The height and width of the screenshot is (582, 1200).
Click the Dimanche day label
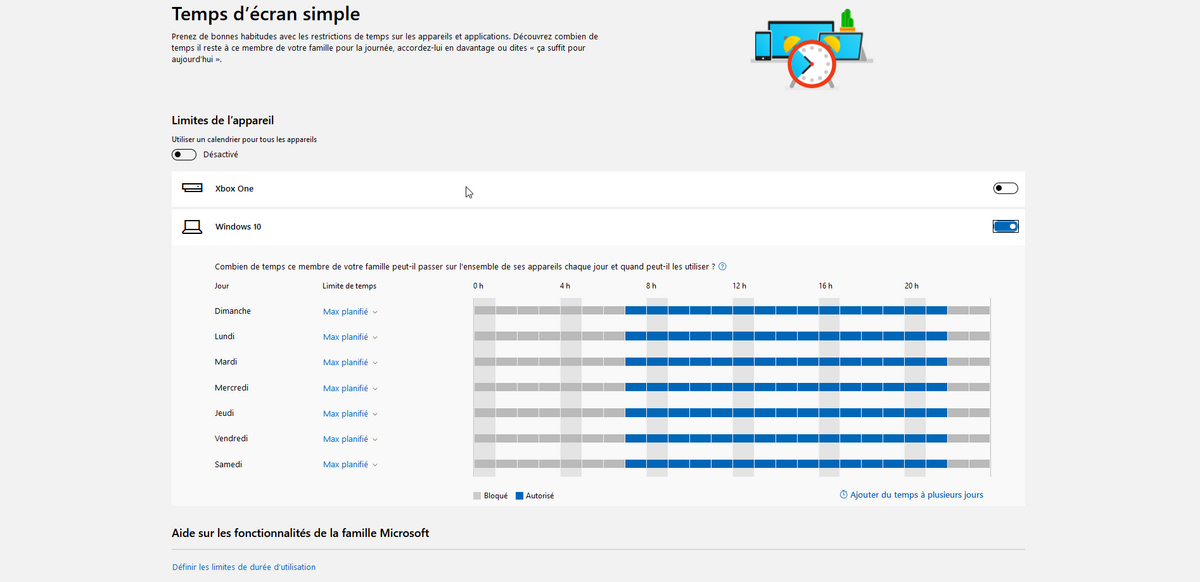click(x=233, y=311)
